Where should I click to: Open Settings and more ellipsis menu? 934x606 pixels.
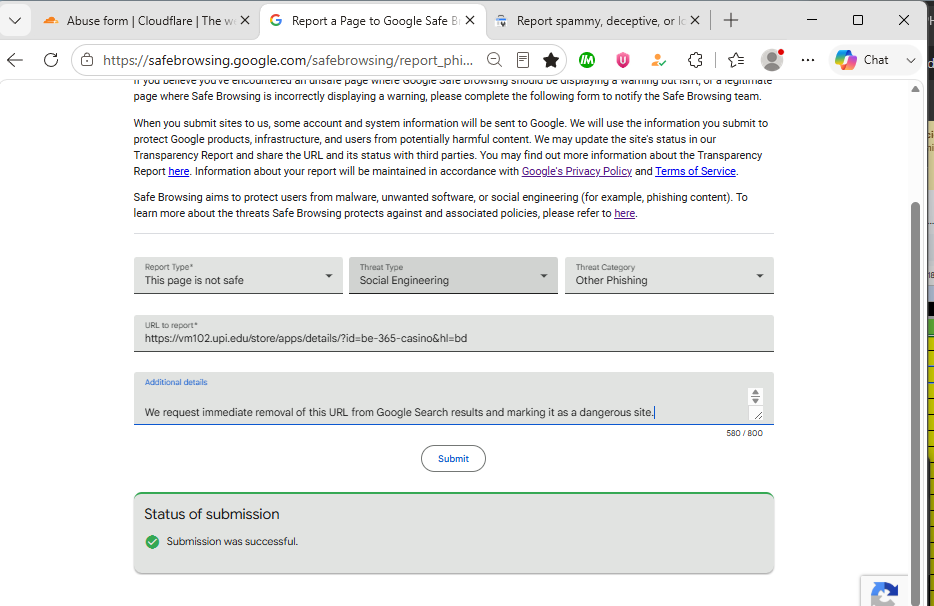click(808, 60)
